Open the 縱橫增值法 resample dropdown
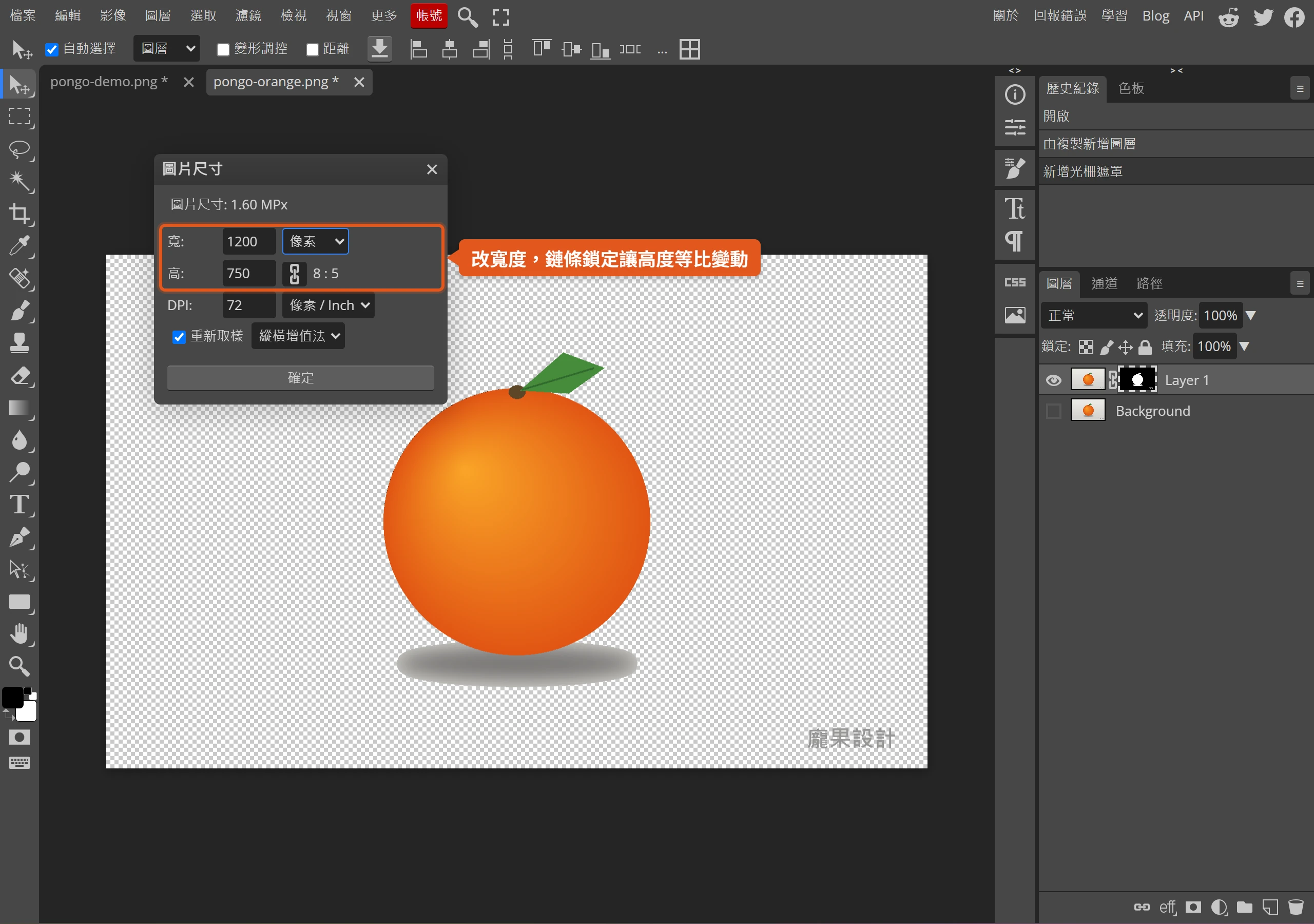The image size is (1314, 924). pyautogui.click(x=298, y=336)
